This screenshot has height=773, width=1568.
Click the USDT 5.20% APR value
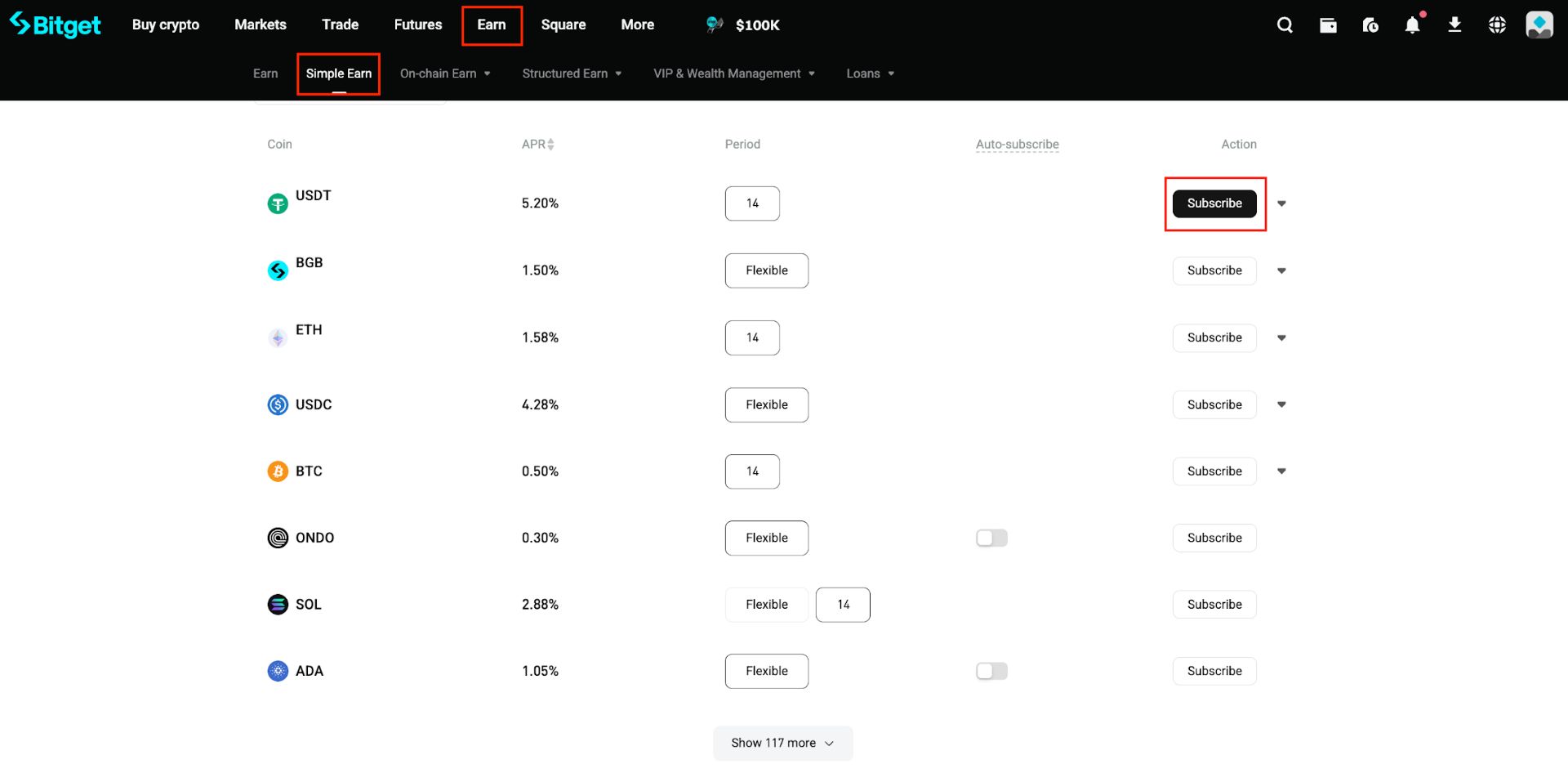click(x=540, y=203)
